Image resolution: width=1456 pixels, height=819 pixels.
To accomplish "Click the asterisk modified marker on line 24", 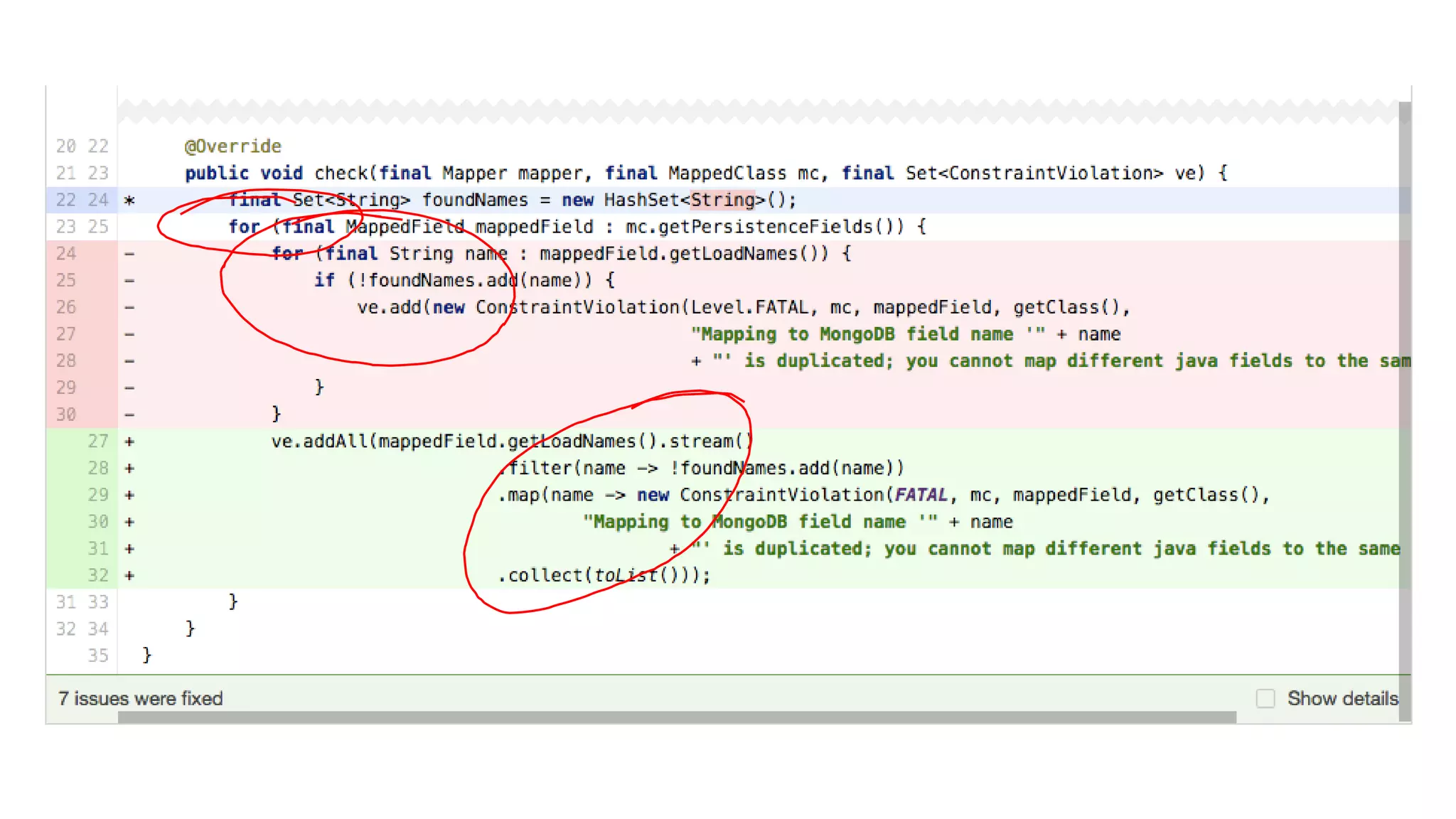I will click(x=129, y=200).
